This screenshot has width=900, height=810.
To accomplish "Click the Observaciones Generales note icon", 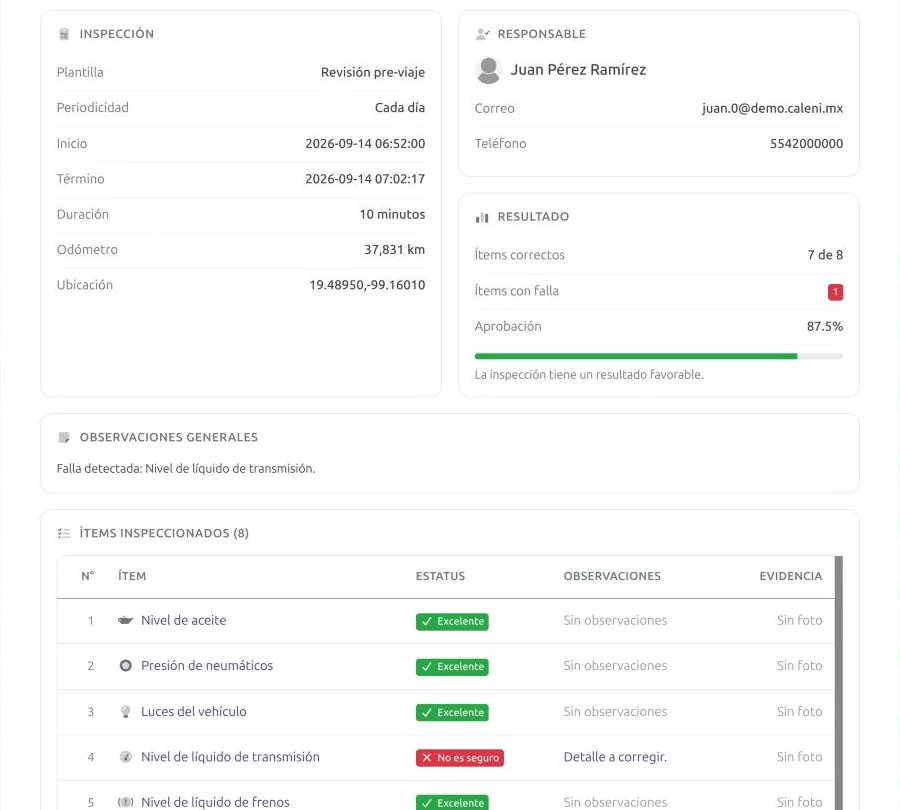I will pos(64,437).
